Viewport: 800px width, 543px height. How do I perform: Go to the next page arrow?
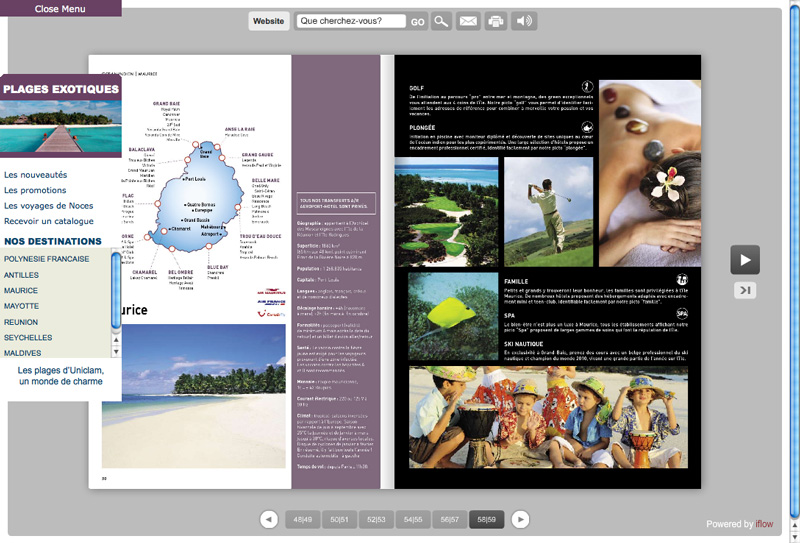coord(745,260)
